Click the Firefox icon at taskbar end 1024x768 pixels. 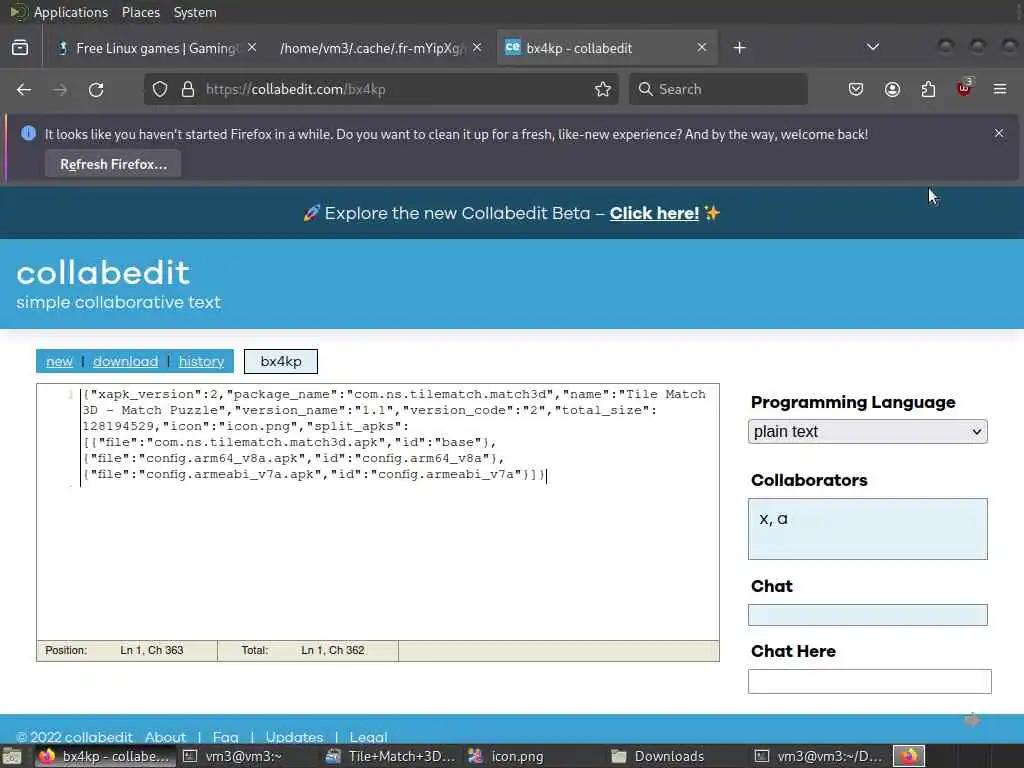(x=909, y=756)
